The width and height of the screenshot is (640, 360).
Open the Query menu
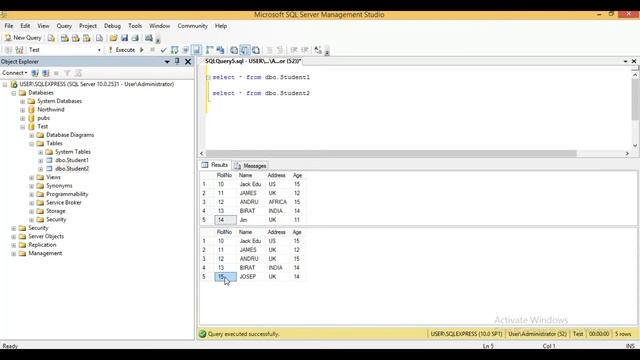coord(64,26)
